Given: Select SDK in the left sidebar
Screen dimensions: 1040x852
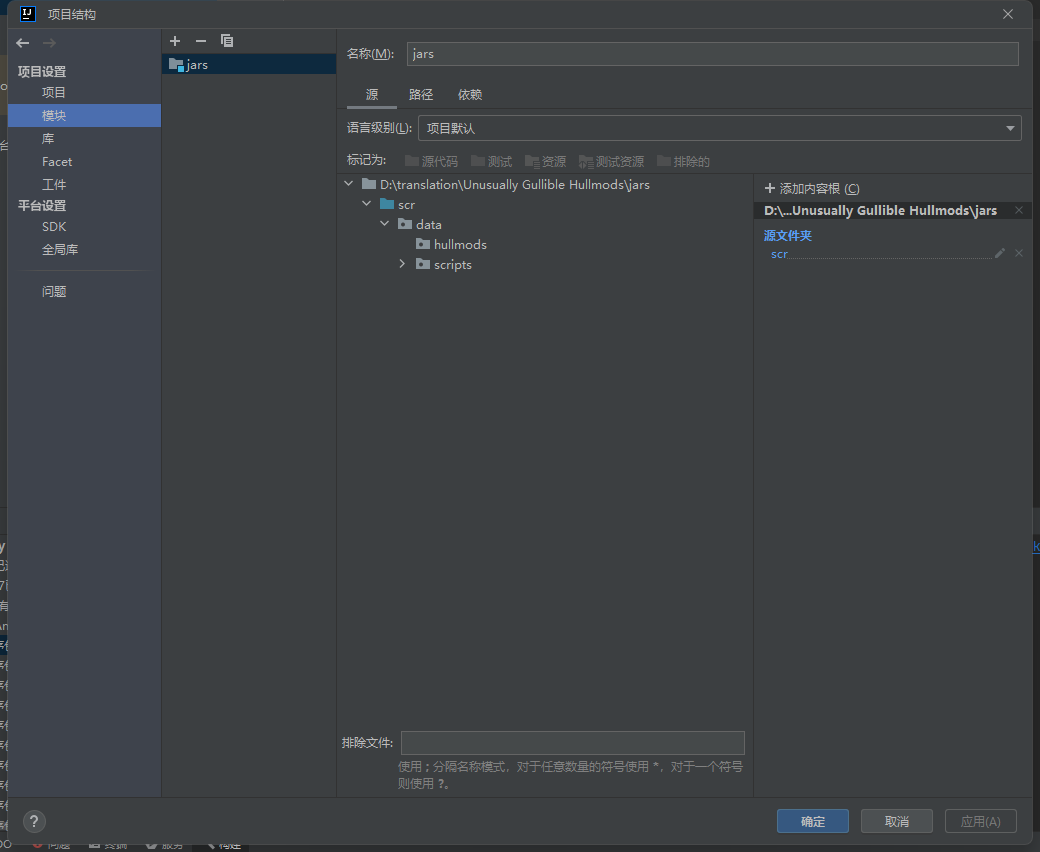Looking at the screenshot, I should tap(54, 227).
